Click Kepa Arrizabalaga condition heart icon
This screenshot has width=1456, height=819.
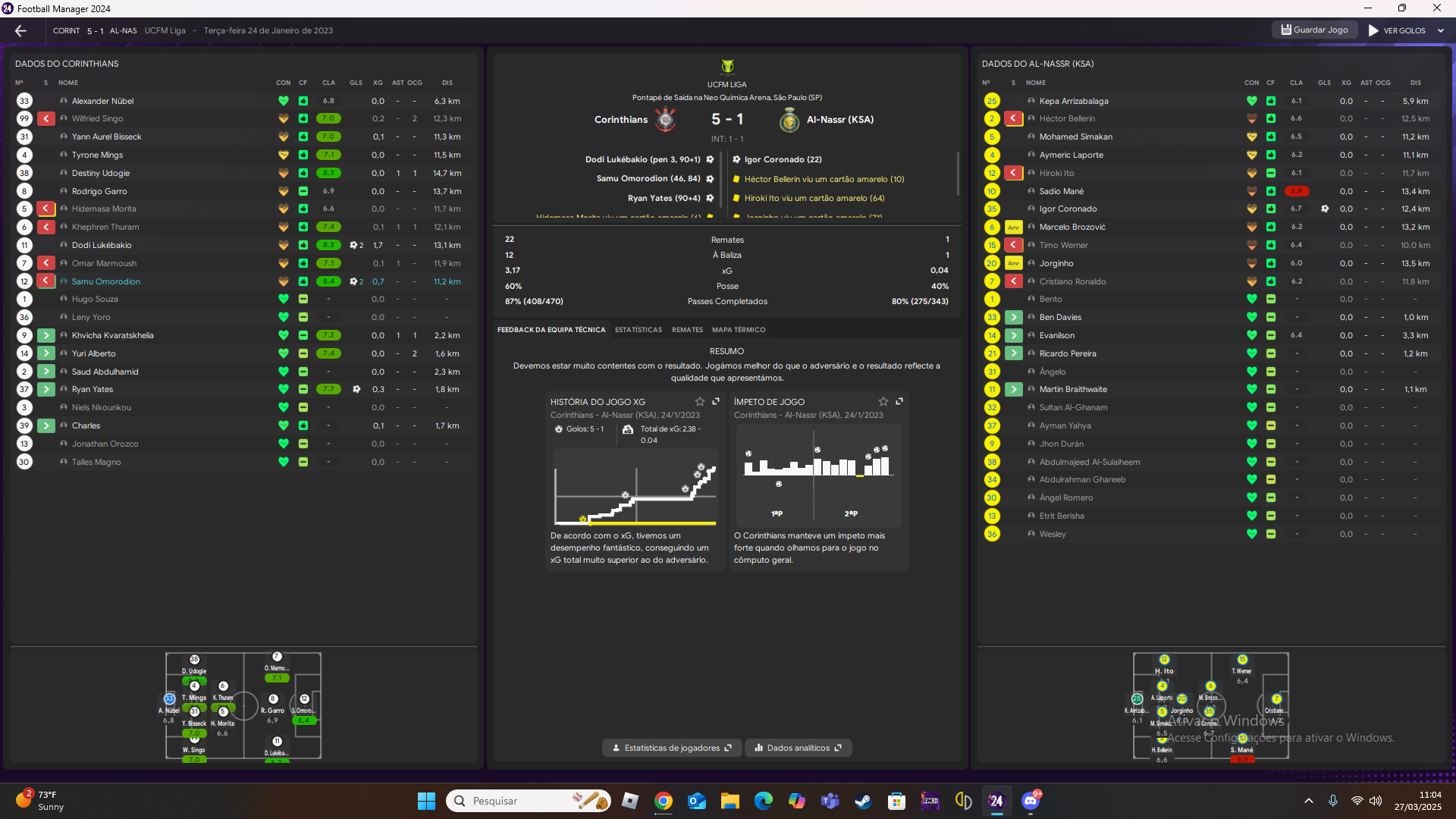[1251, 101]
